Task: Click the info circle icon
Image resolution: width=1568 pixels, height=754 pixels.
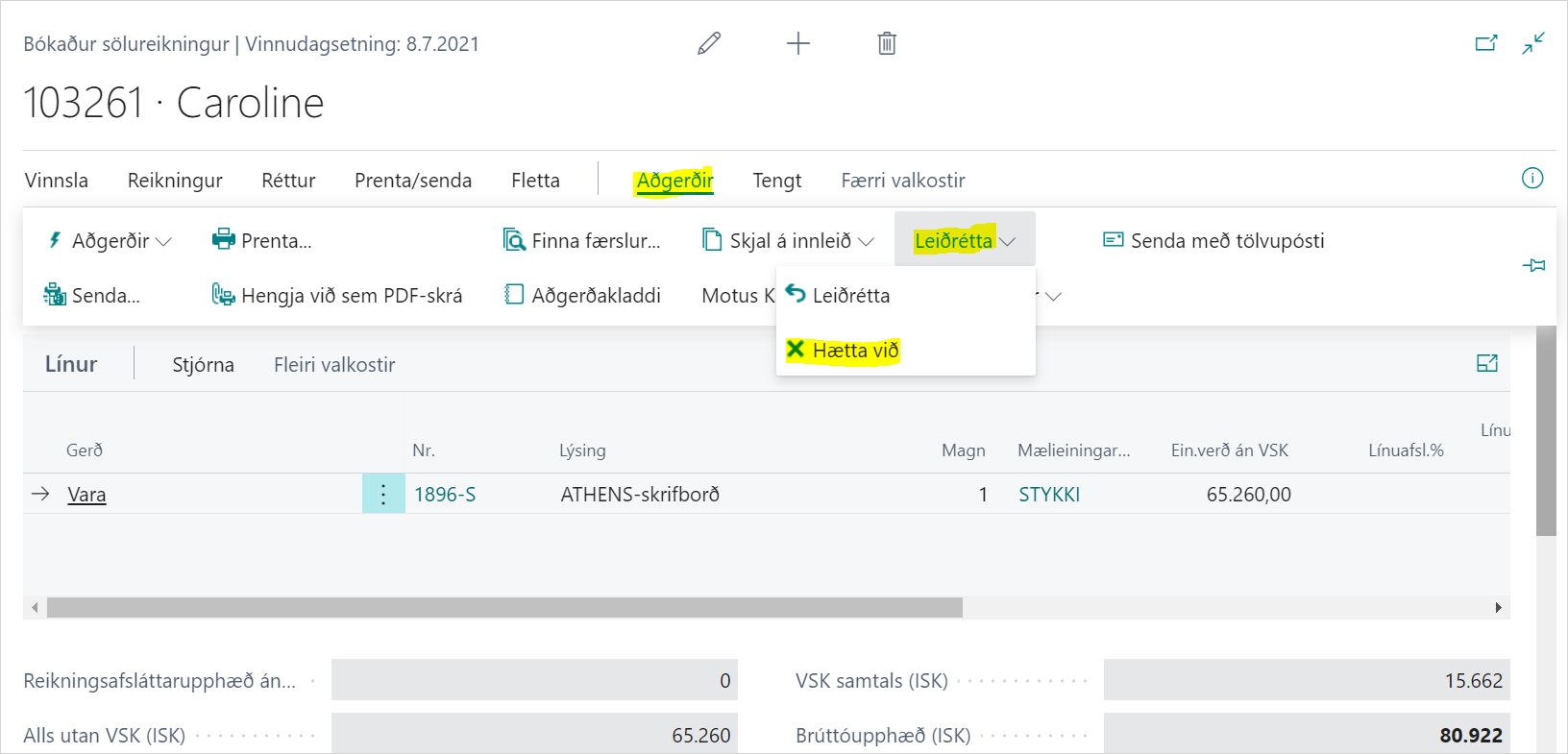Action: click(x=1532, y=178)
